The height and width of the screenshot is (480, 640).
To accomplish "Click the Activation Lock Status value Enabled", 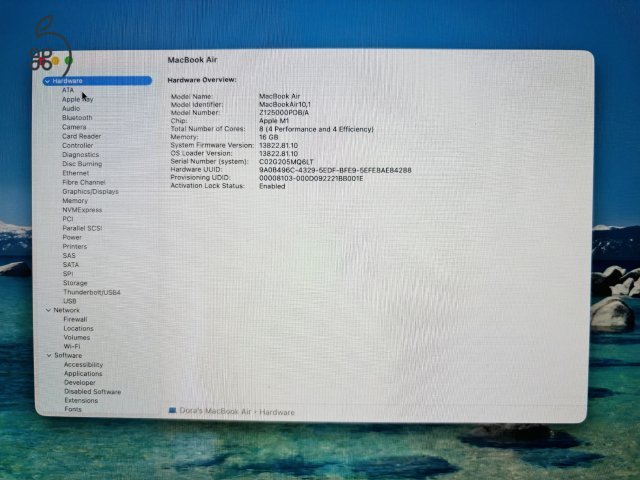I will (x=272, y=186).
